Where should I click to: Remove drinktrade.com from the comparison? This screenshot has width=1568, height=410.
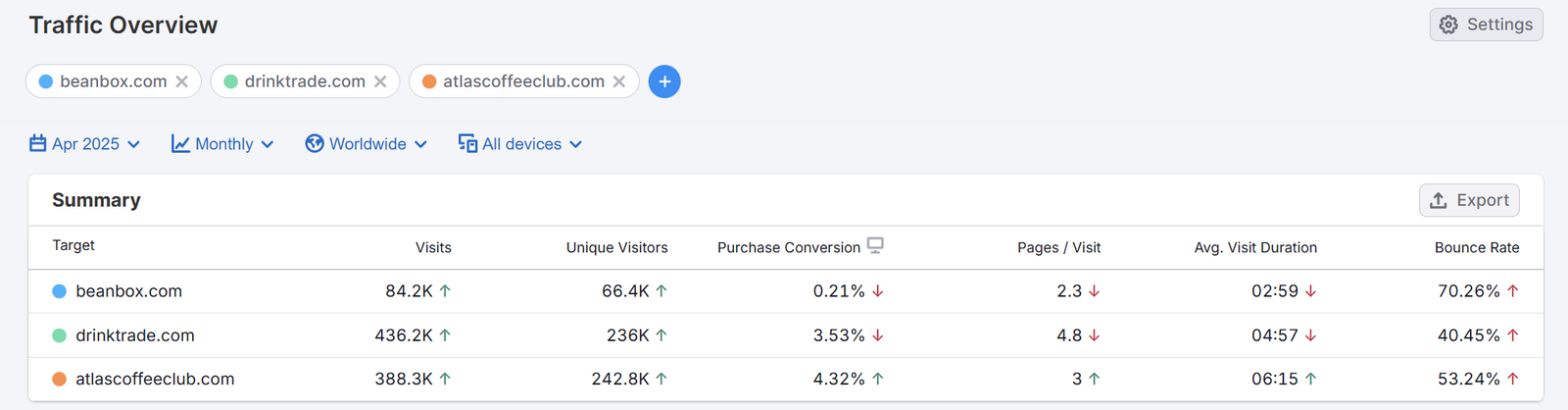pyautogui.click(x=380, y=81)
